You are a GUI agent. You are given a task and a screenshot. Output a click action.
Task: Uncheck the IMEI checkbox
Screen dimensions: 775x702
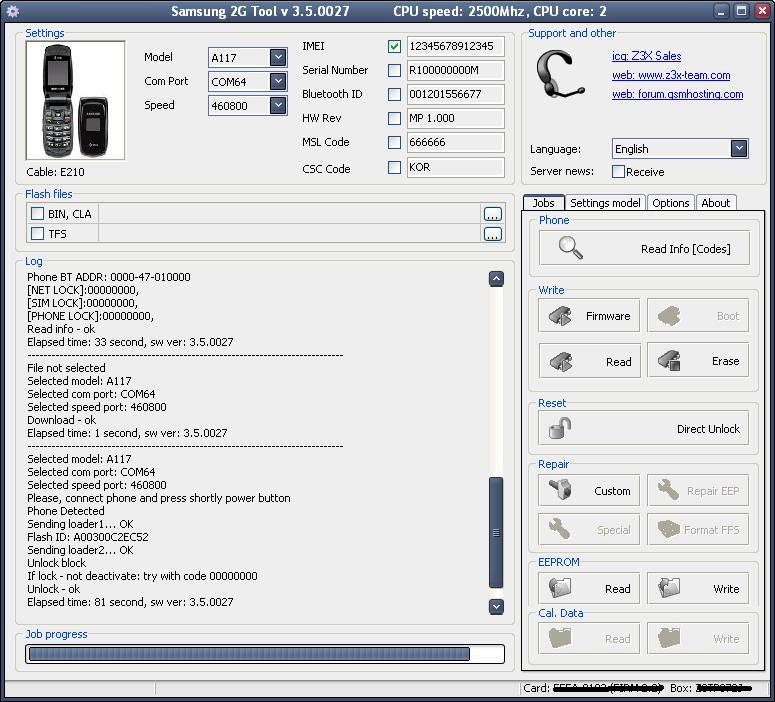(394, 46)
